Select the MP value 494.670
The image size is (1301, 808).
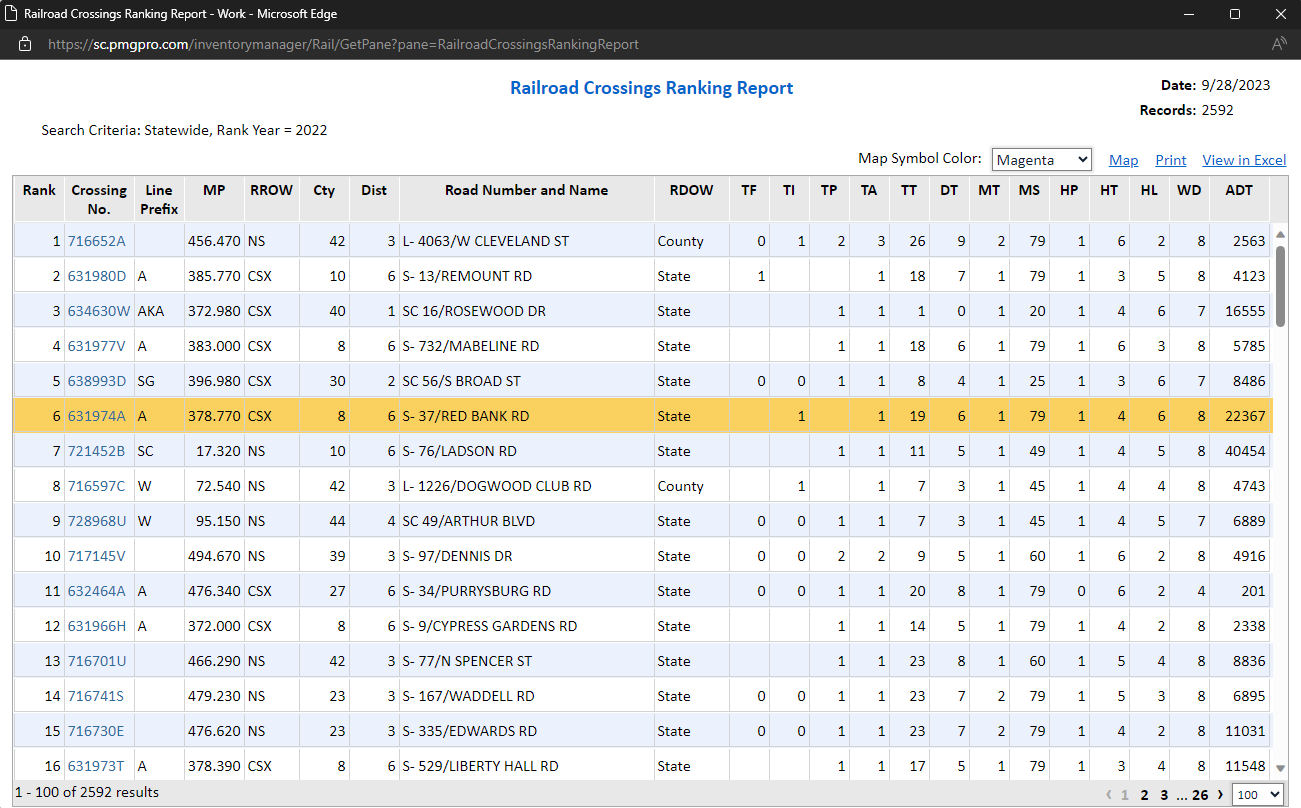(x=214, y=556)
